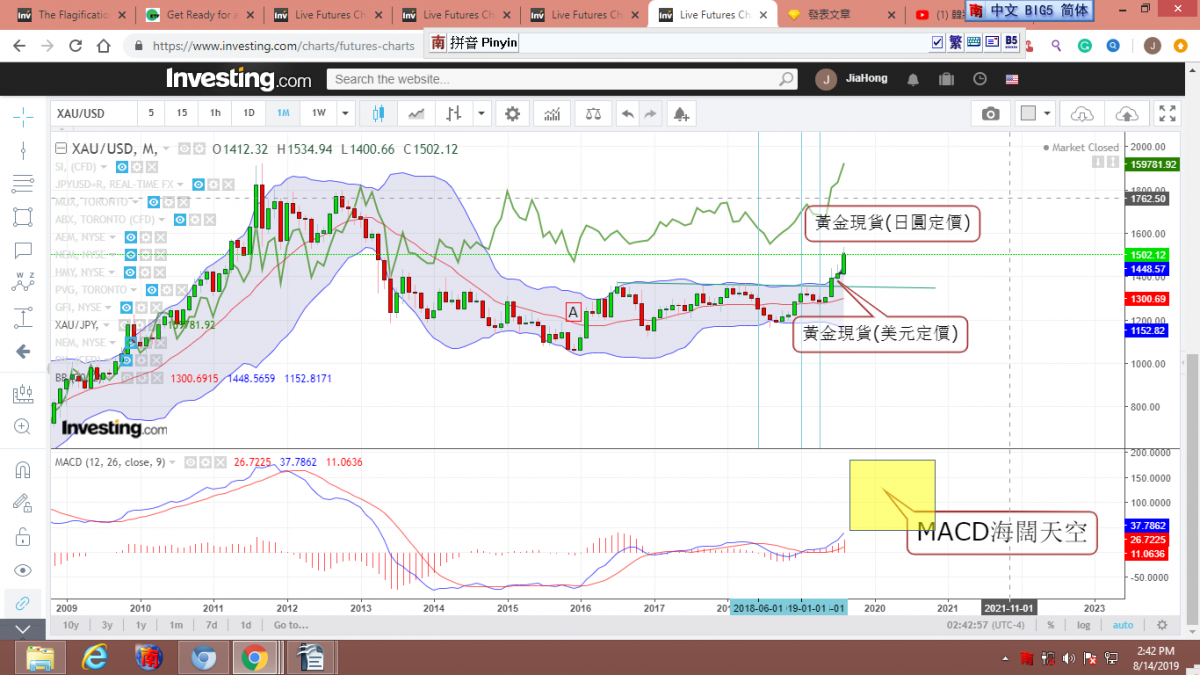The height and width of the screenshot is (675, 1200).
Task: Hide the SI (CFD) series
Action: coord(122,166)
